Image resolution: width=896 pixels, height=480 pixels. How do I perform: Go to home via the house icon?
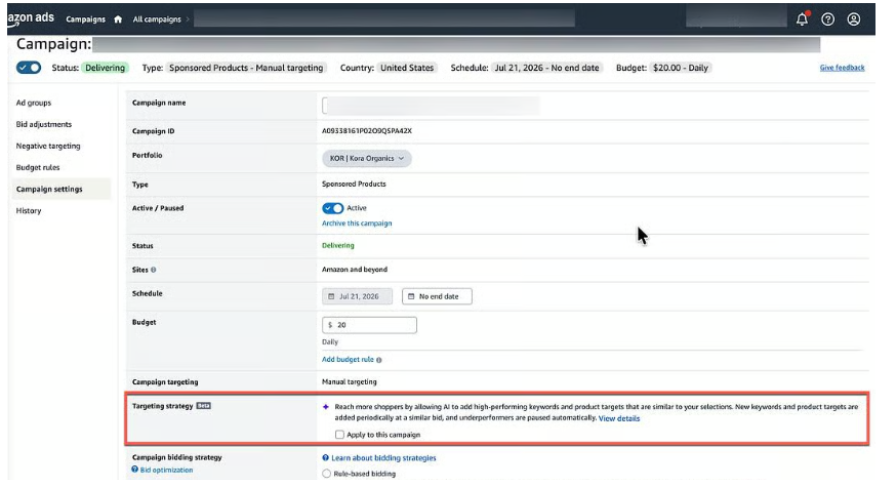click(x=118, y=19)
